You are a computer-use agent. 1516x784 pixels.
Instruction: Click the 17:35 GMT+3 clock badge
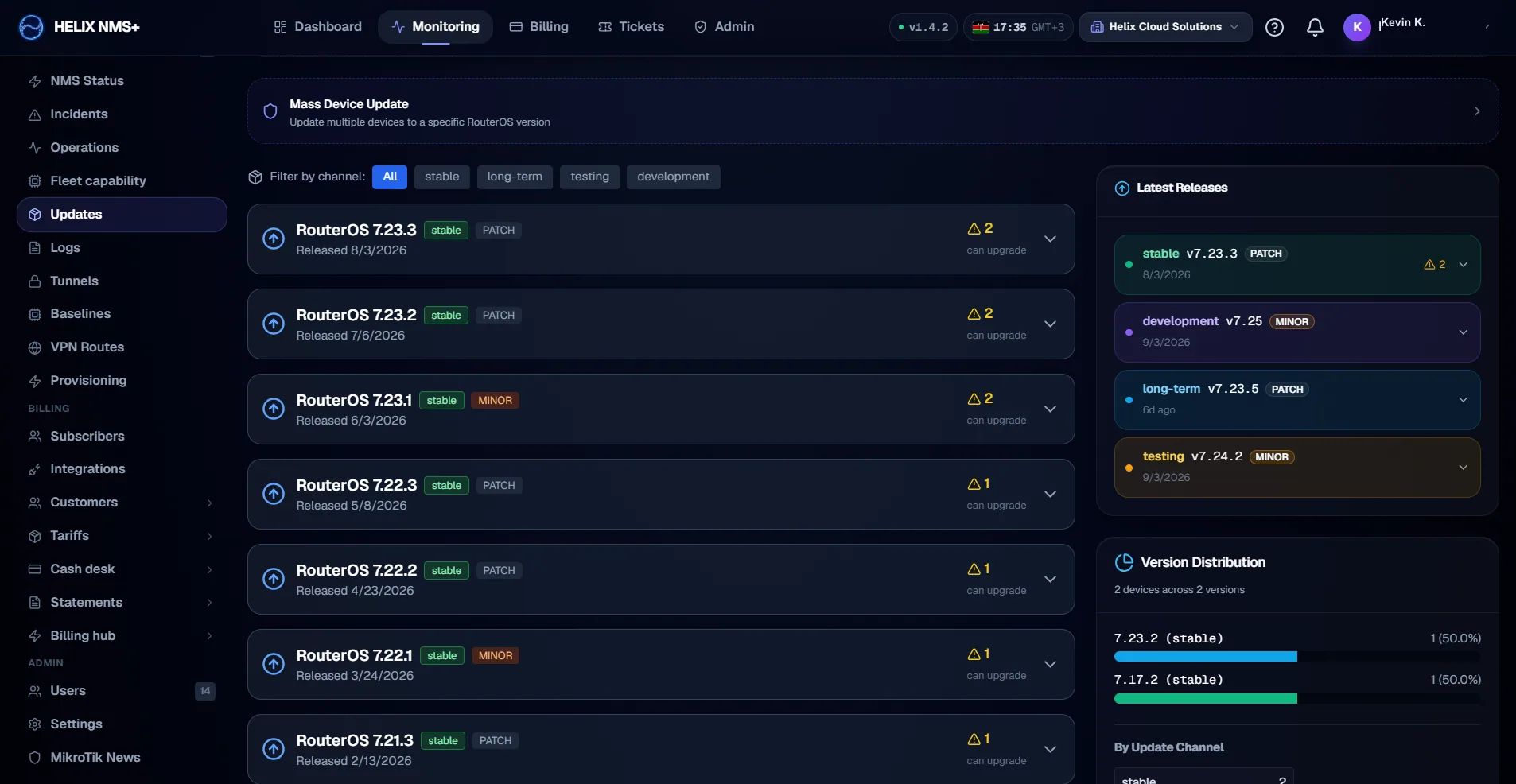point(1018,27)
